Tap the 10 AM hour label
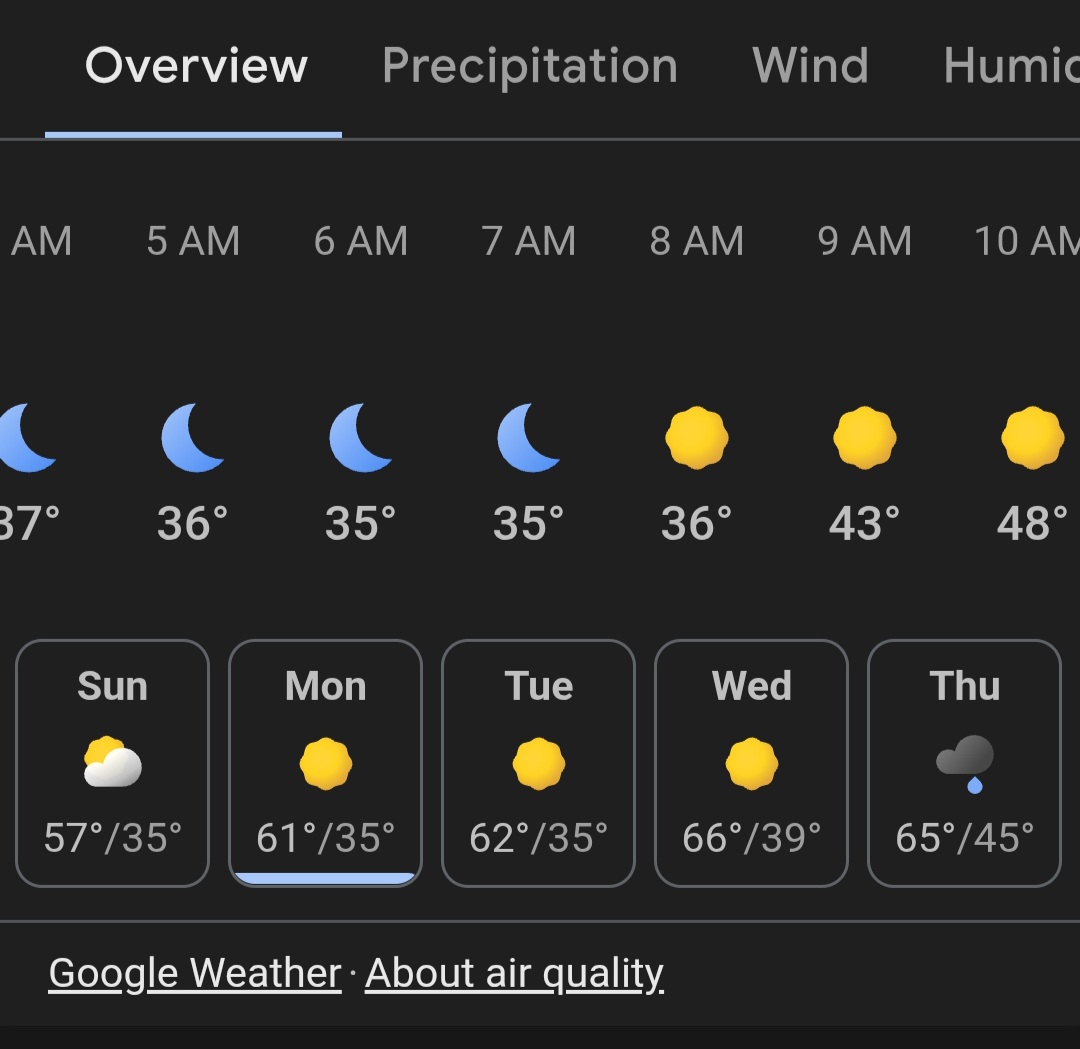The image size is (1080, 1049). pos(1026,242)
